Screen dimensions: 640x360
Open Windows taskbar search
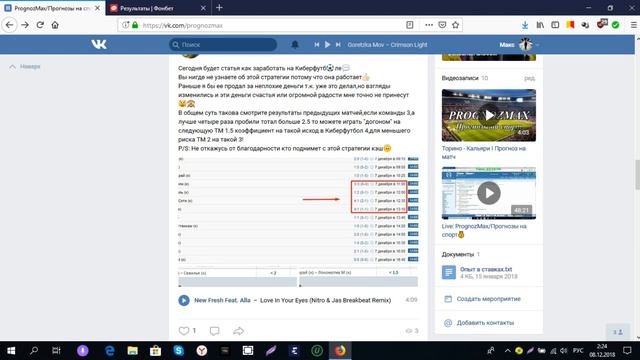point(34,351)
